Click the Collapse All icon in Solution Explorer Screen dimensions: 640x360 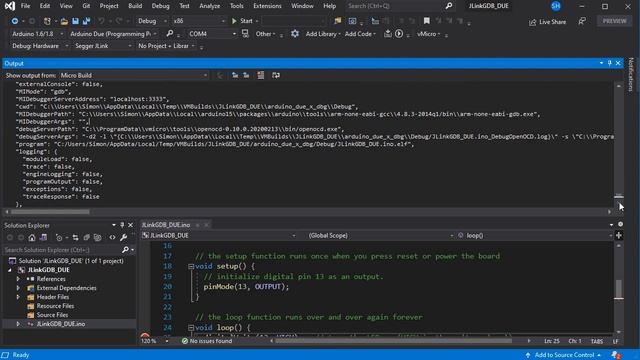tap(87, 237)
